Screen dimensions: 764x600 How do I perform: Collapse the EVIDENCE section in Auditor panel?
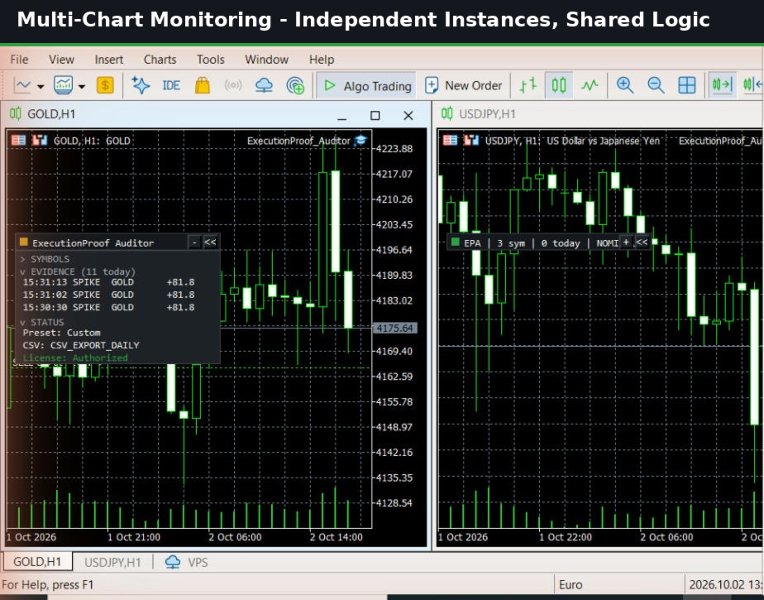click(77, 271)
